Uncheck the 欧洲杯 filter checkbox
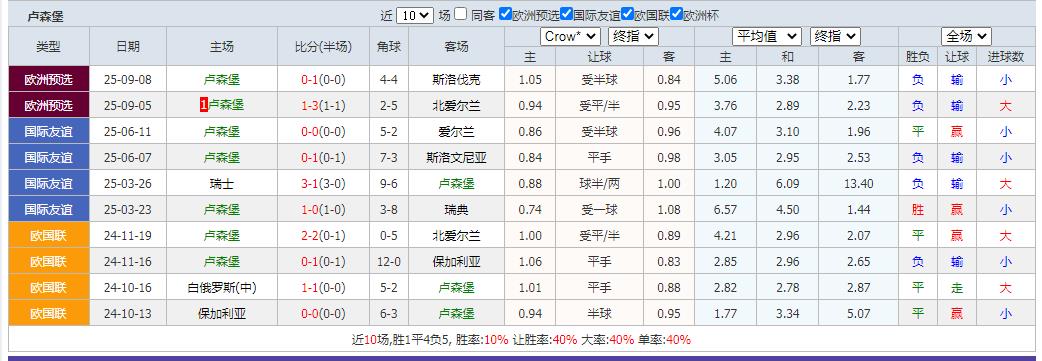 pos(676,13)
